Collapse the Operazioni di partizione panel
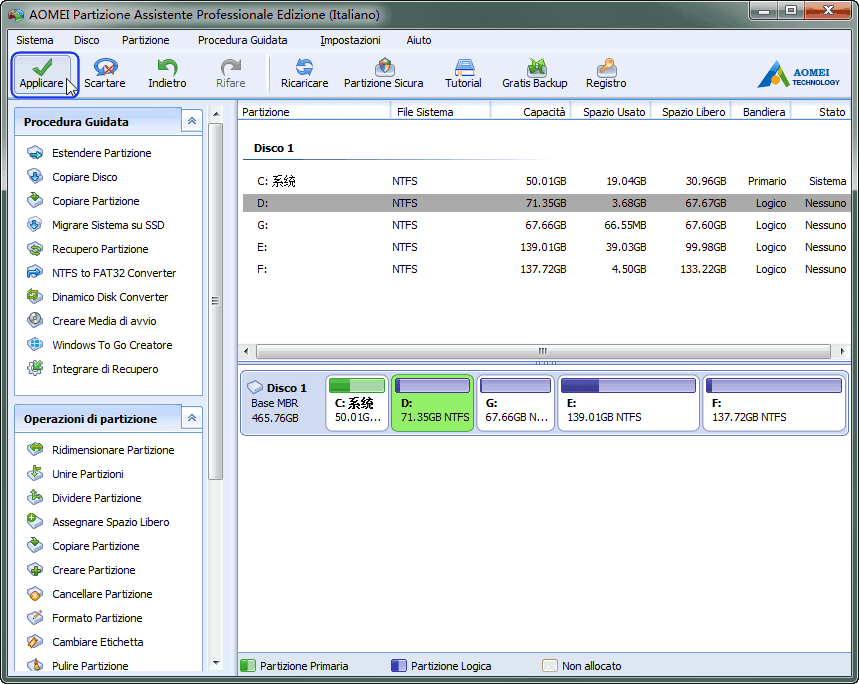 [192, 418]
